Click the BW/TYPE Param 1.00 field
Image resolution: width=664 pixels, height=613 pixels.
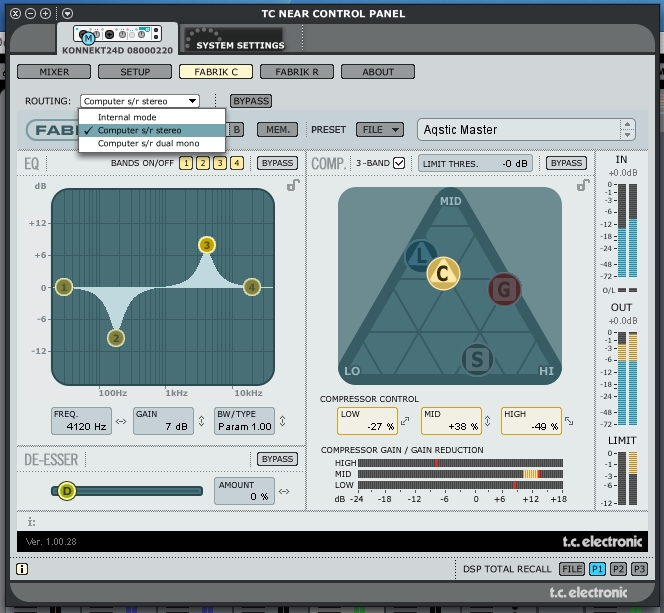tap(244, 421)
